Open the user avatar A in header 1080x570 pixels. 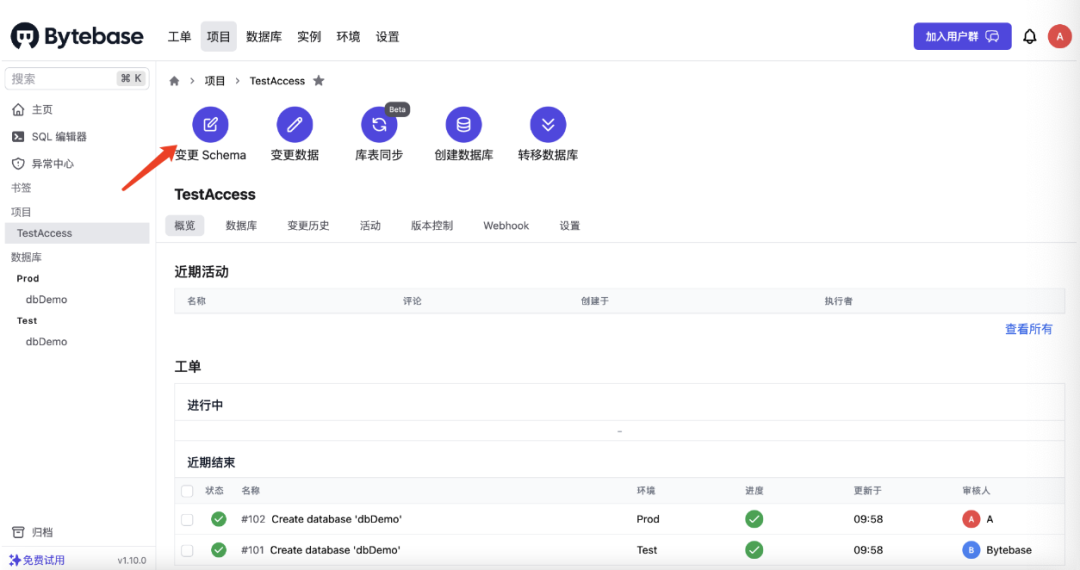pos(1059,36)
